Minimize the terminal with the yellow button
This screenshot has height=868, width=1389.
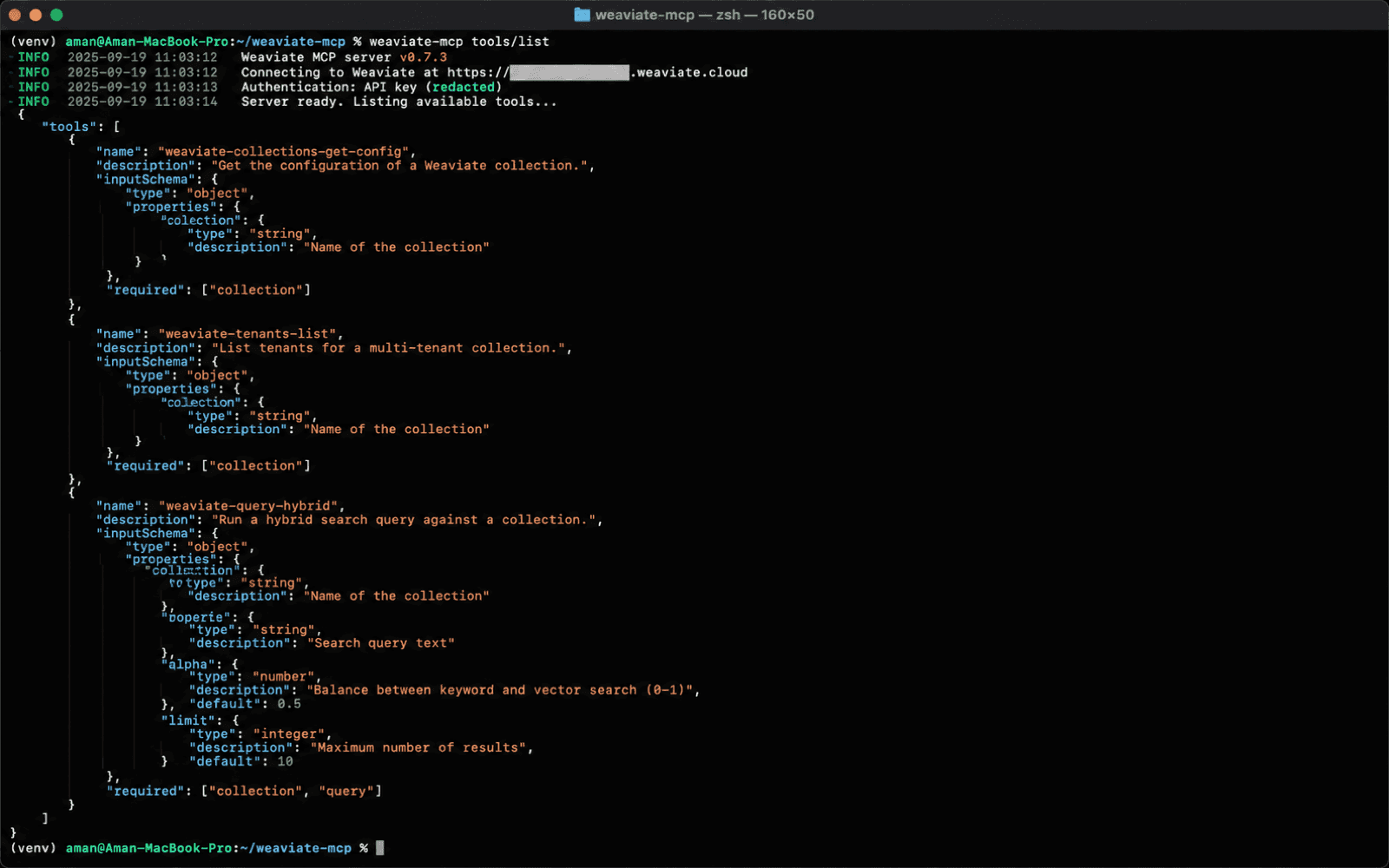click(36, 15)
